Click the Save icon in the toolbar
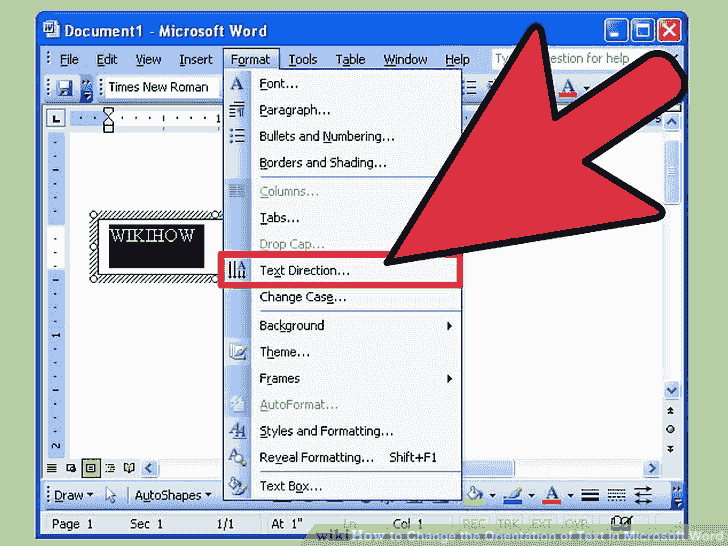Viewport: 728px width, 546px height. pos(65,88)
